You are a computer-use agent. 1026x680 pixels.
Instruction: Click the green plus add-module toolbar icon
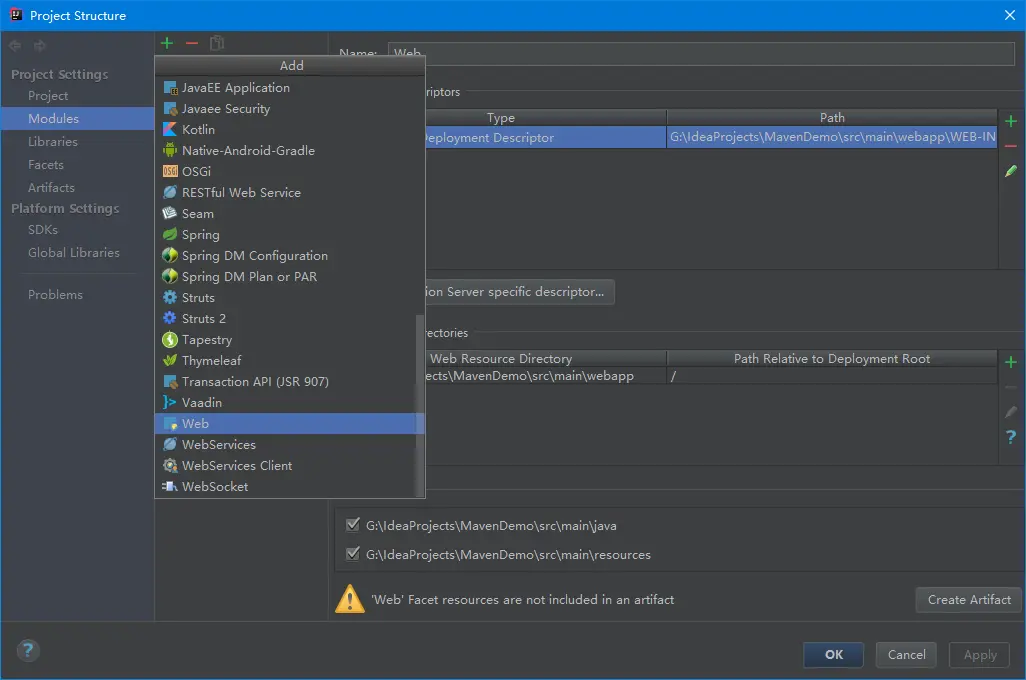[x=167, y=43]
